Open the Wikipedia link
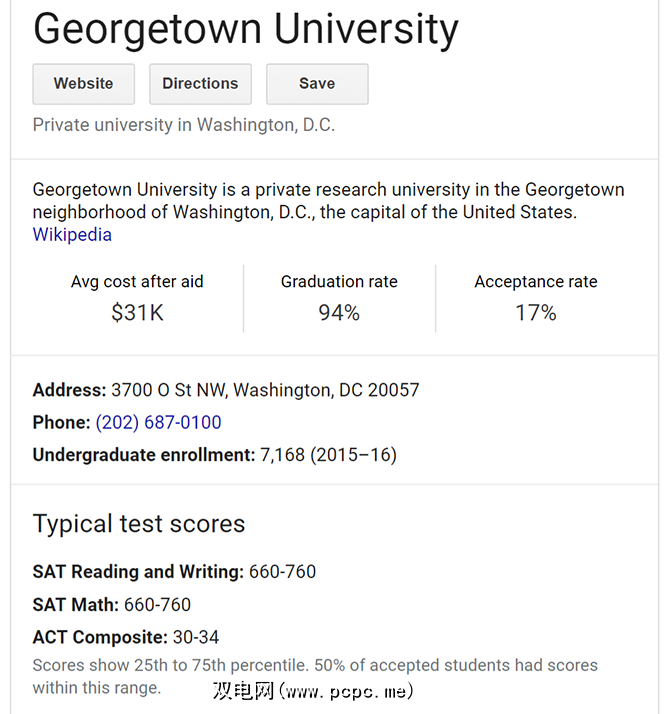 [72, 235]
